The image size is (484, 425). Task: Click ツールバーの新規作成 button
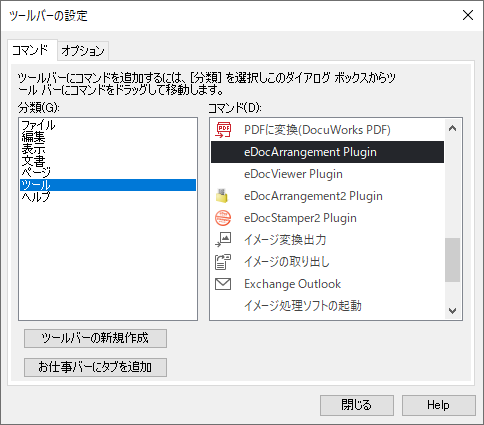95,338
